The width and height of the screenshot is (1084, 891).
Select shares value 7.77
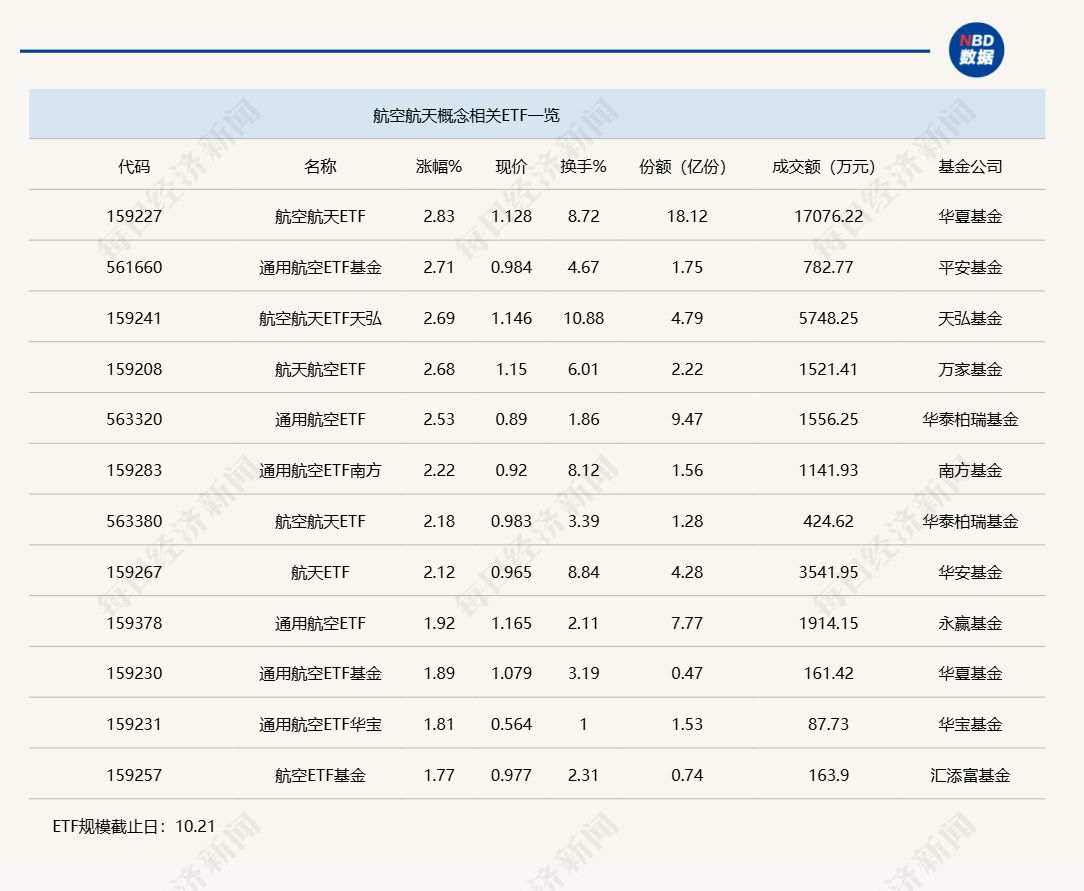coord(687,623)
